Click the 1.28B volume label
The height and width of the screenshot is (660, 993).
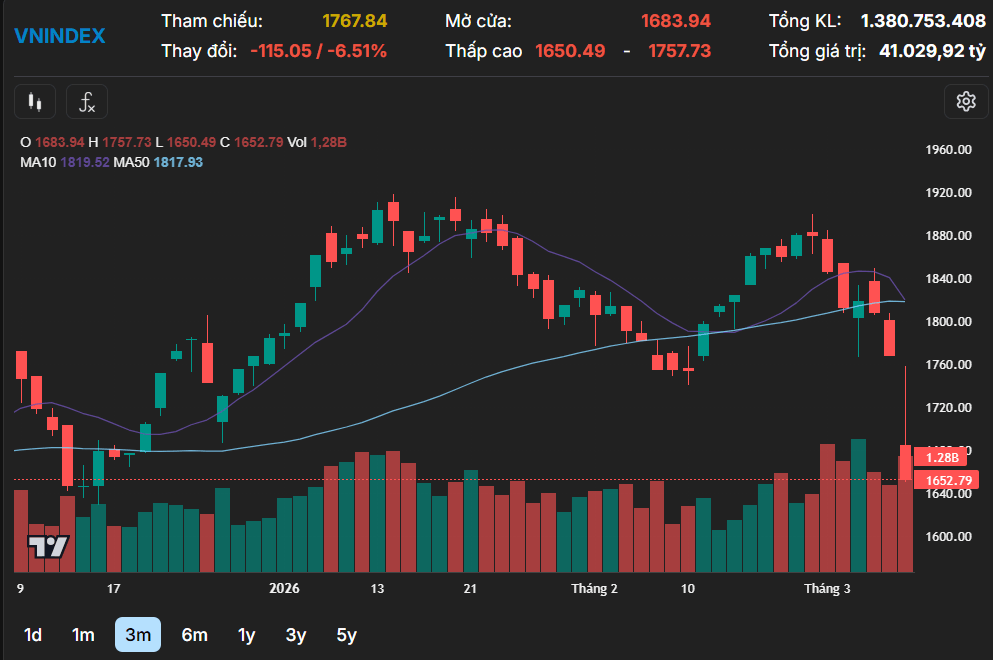941,457
